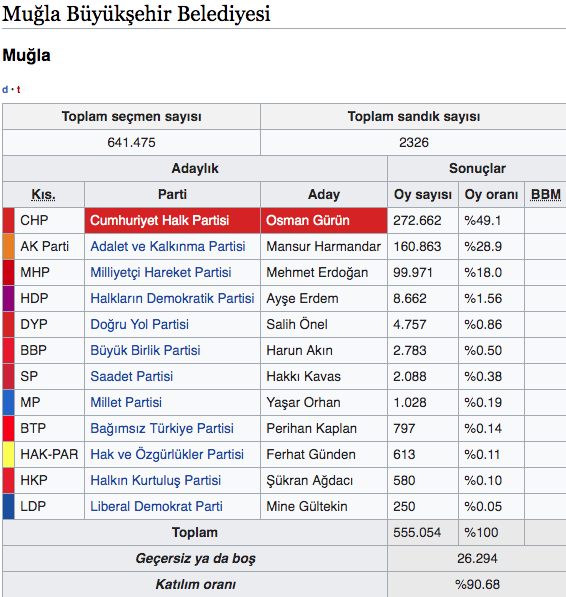Select candidate name Mehmet Erdoğan
The image size is (566, 597).
pyautogui.click(x=317, y=273)
